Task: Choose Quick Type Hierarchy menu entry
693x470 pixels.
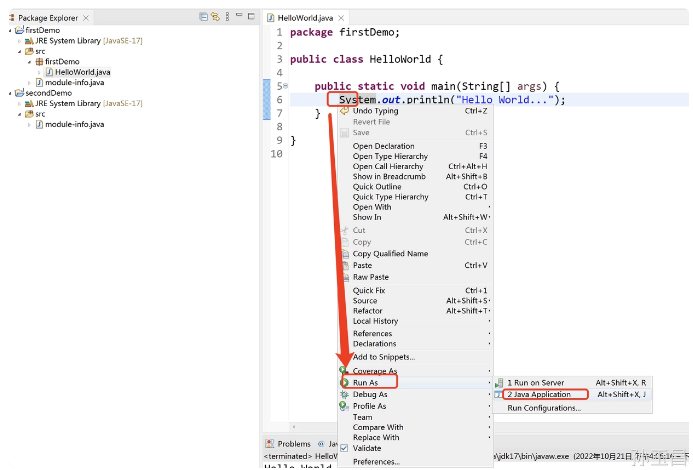Action: (415, 197)
